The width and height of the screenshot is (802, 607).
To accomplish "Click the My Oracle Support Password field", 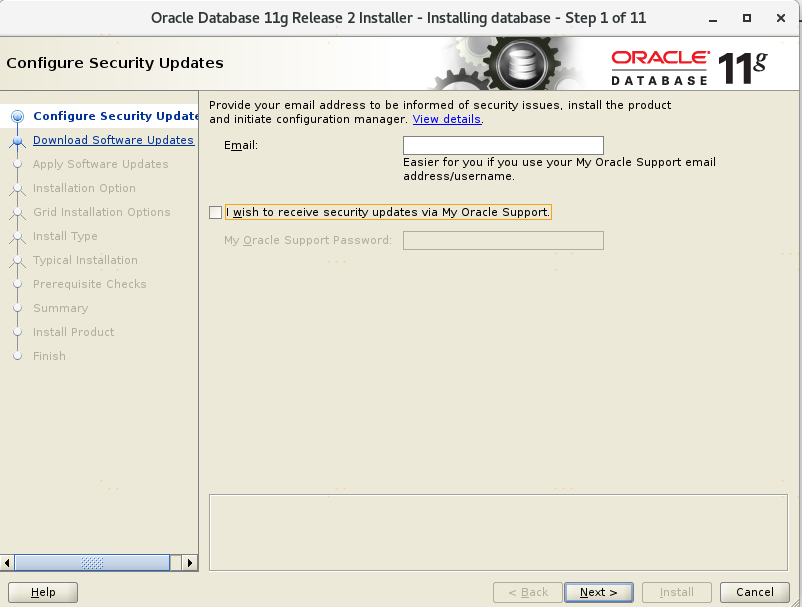I will (x=503, y=240).
